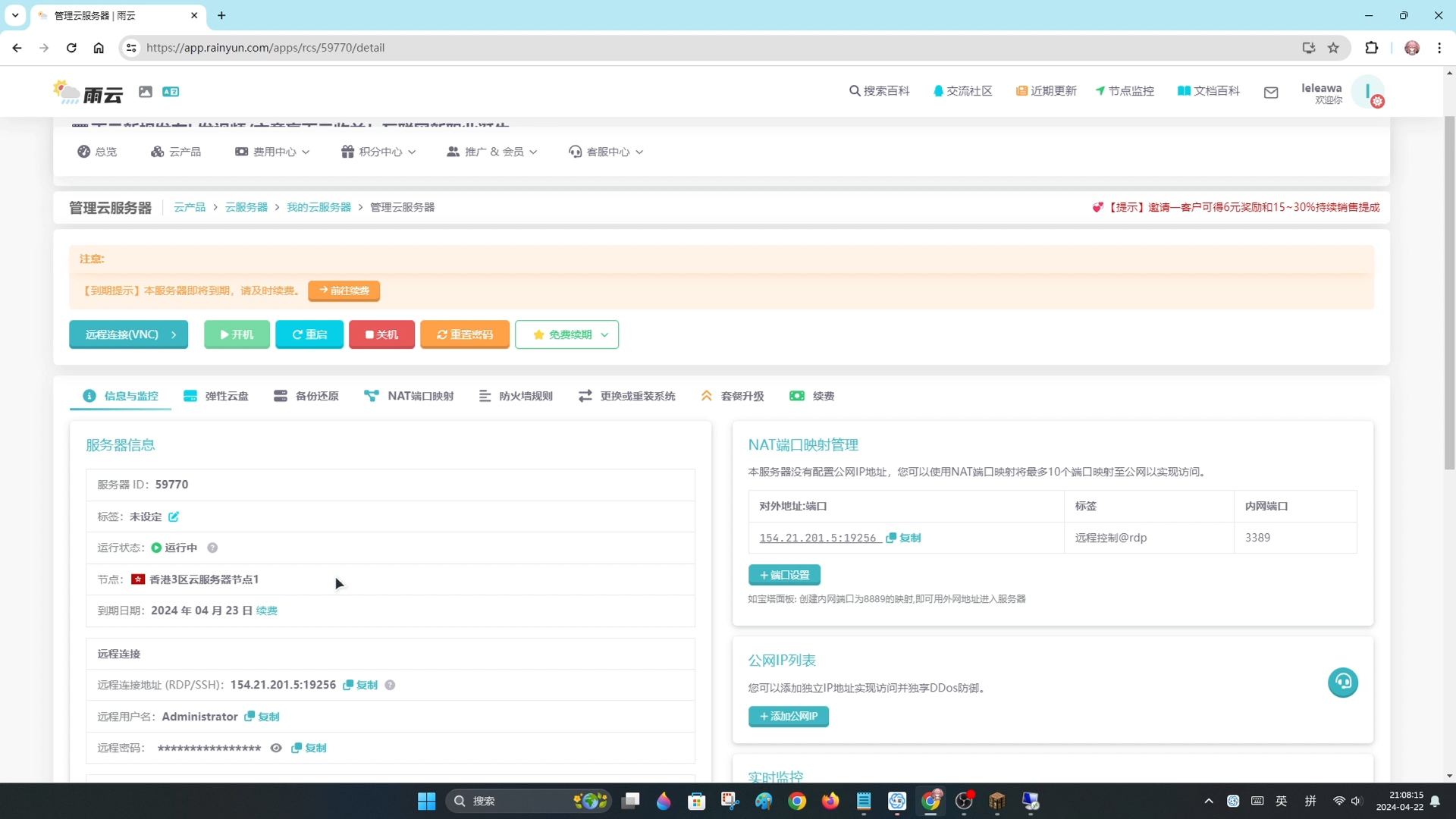The width and height of the screenshot is (1456, 819).
Task: Open 节点监控 node monitoring link
Action: [1125, 91]
